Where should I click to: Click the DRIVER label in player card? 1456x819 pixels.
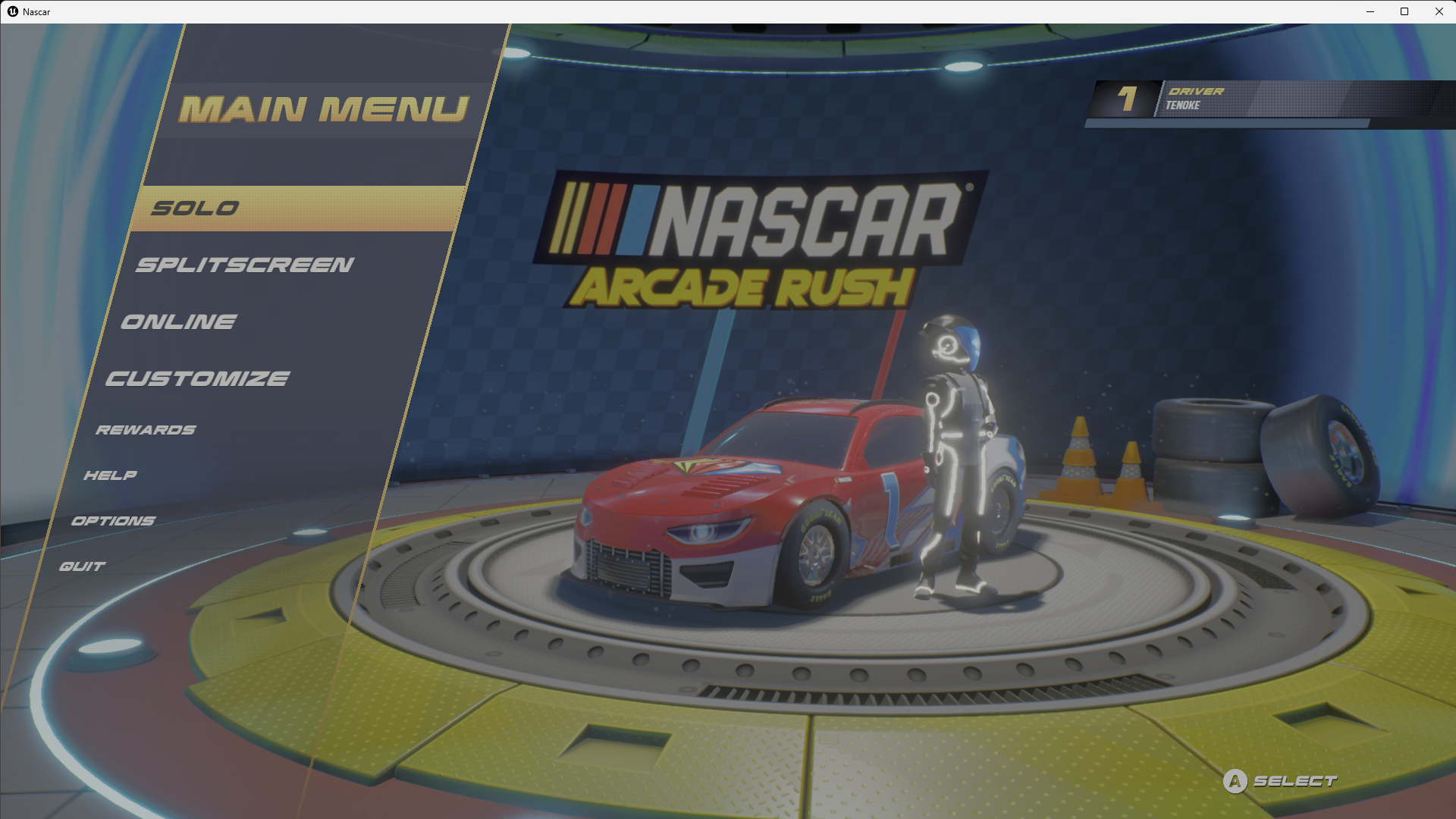tap(1196, 91)
